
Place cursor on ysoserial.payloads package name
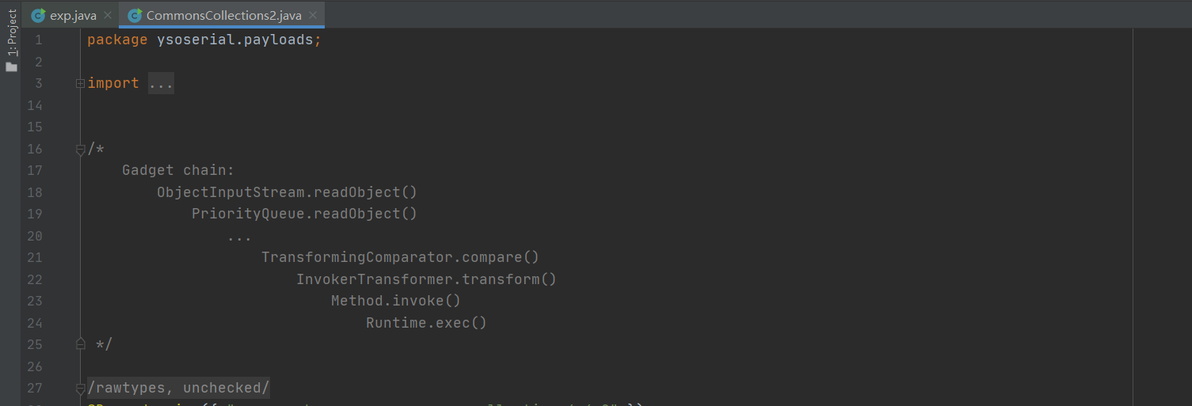(235, 40)
